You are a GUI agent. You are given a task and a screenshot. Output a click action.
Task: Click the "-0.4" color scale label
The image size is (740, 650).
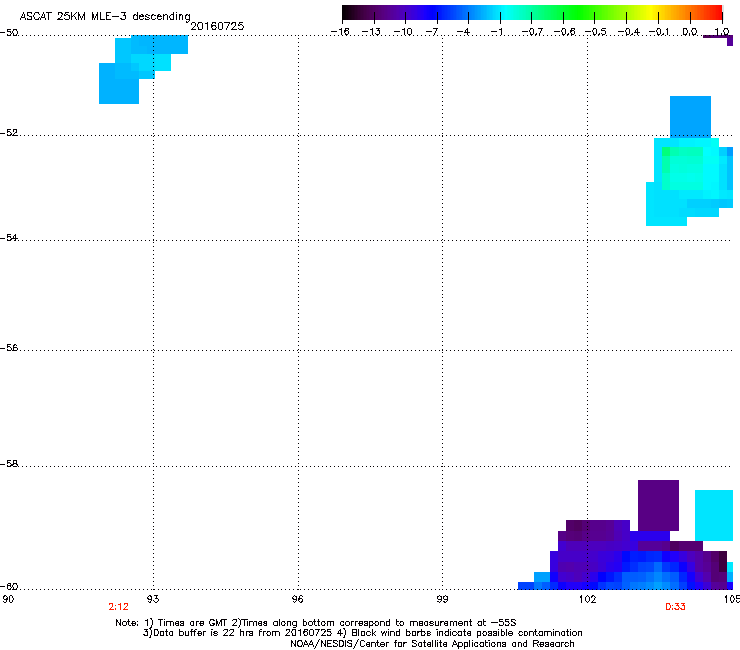[629, 32]
